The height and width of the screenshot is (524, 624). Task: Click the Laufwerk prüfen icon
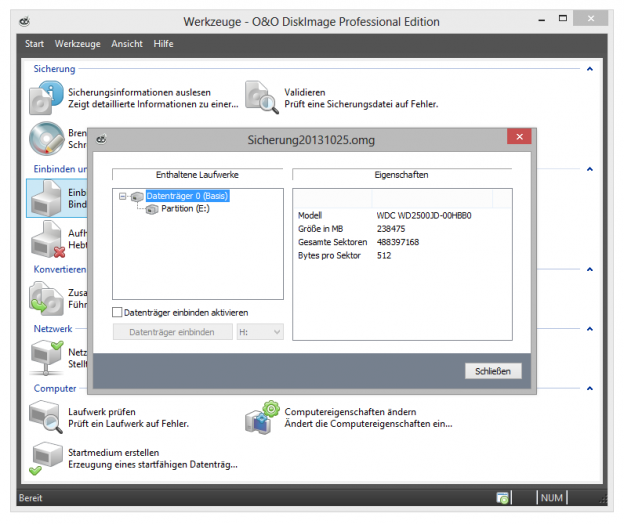pos(45,416)
